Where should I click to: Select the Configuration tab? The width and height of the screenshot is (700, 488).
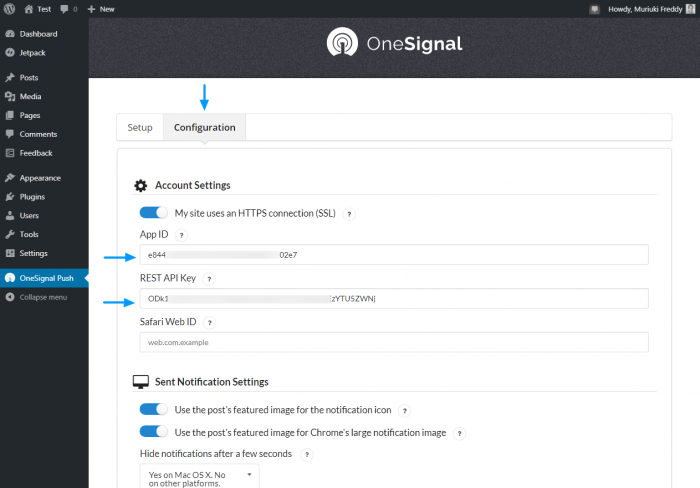(x=204, y=128)
